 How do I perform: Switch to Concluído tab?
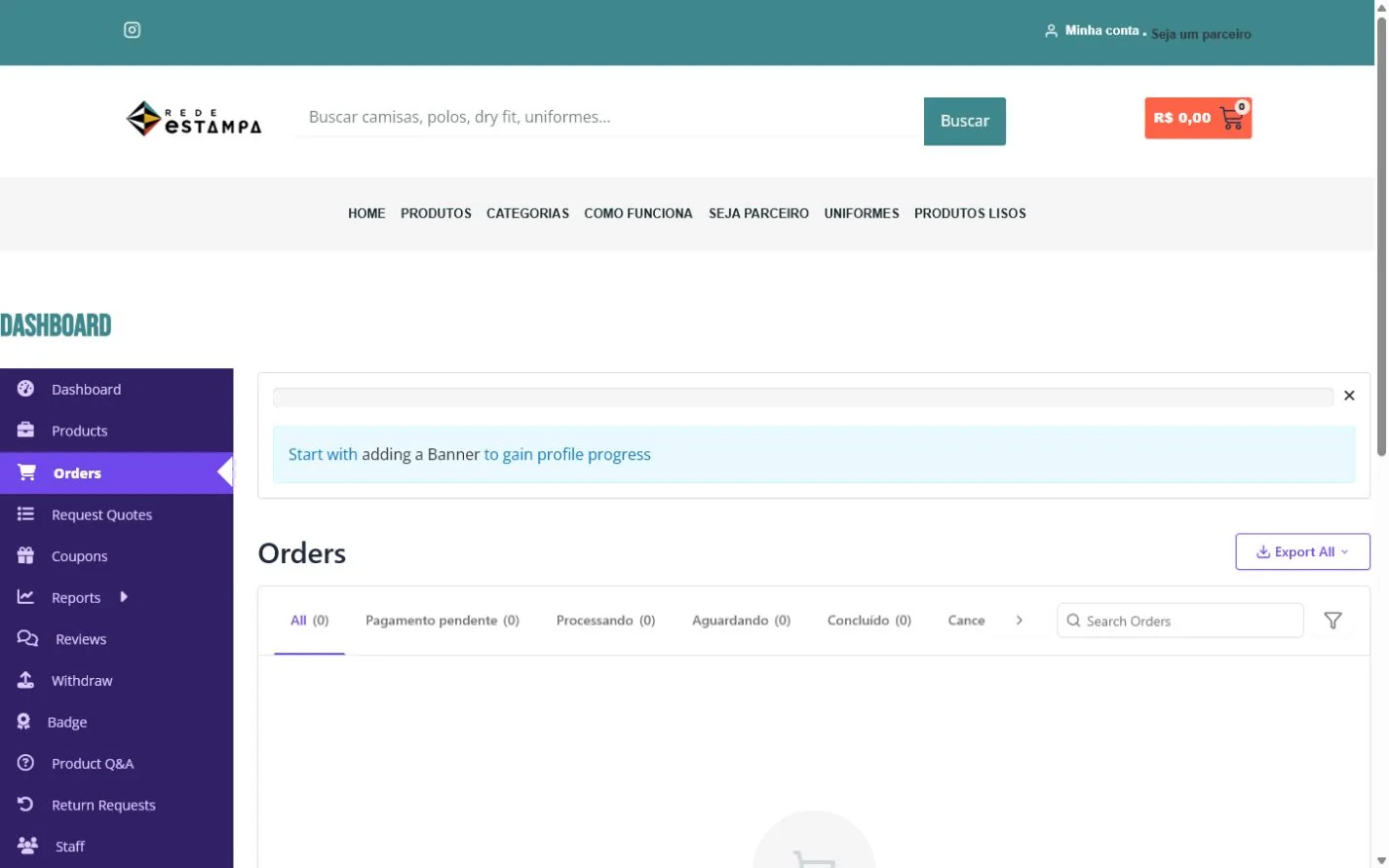pyautogui.click(x=869, y=620)
